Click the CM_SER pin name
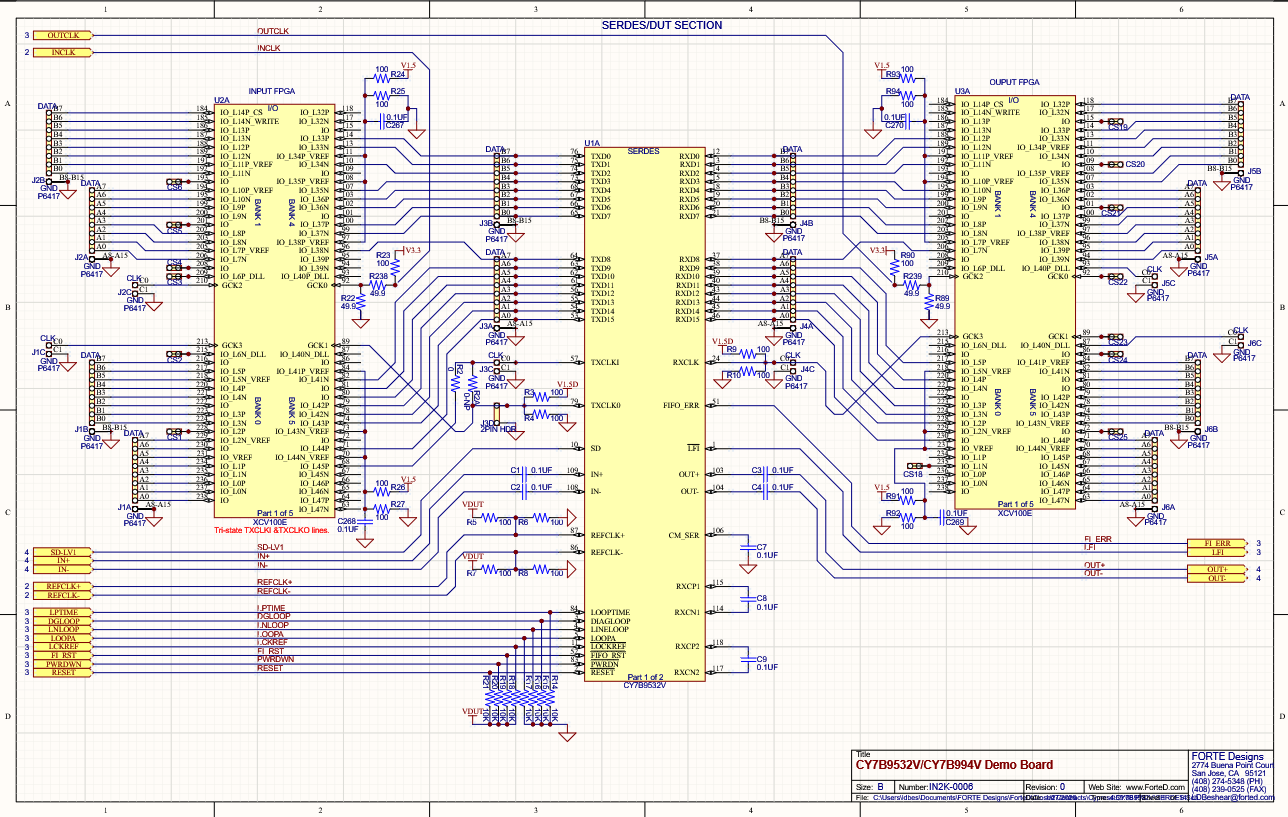The height and width of the screenshot is (817, 1288). tap(683, 534)
